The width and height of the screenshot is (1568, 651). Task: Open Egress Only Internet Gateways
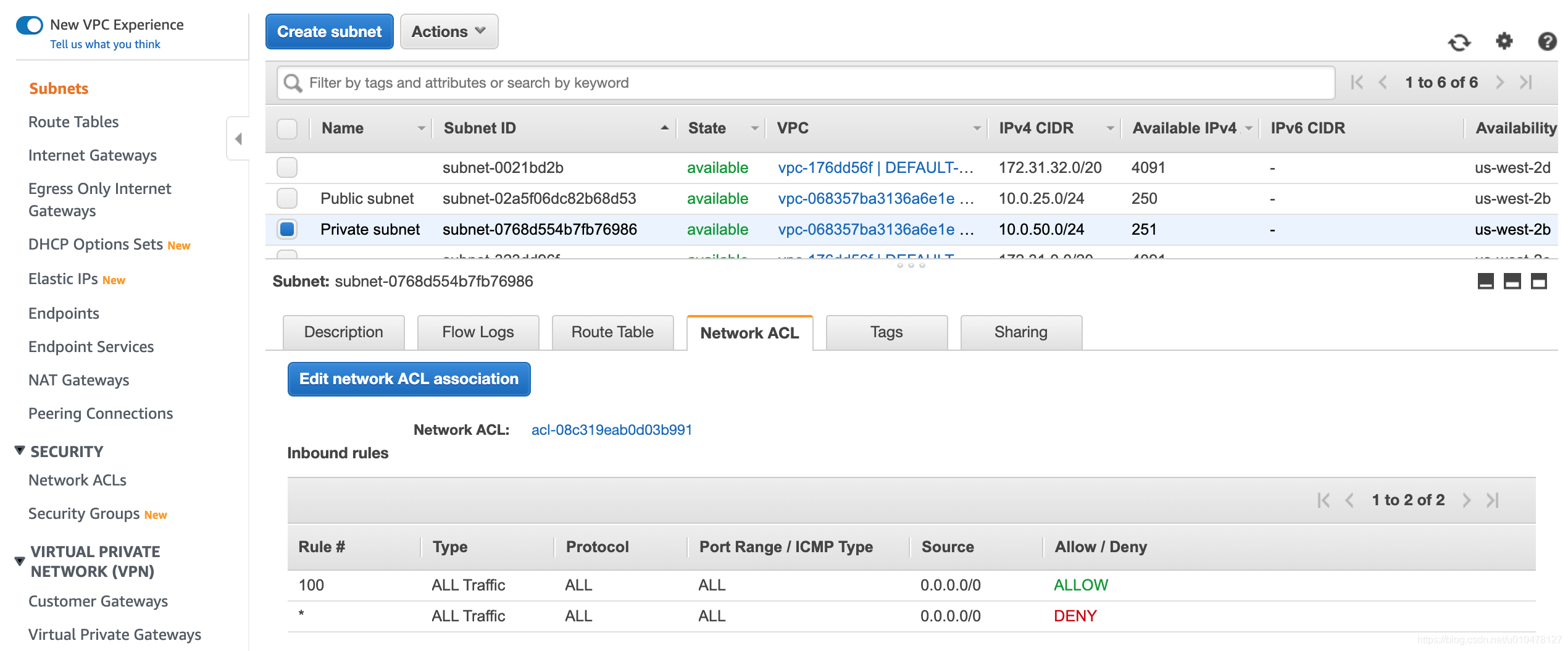[100, 199]
